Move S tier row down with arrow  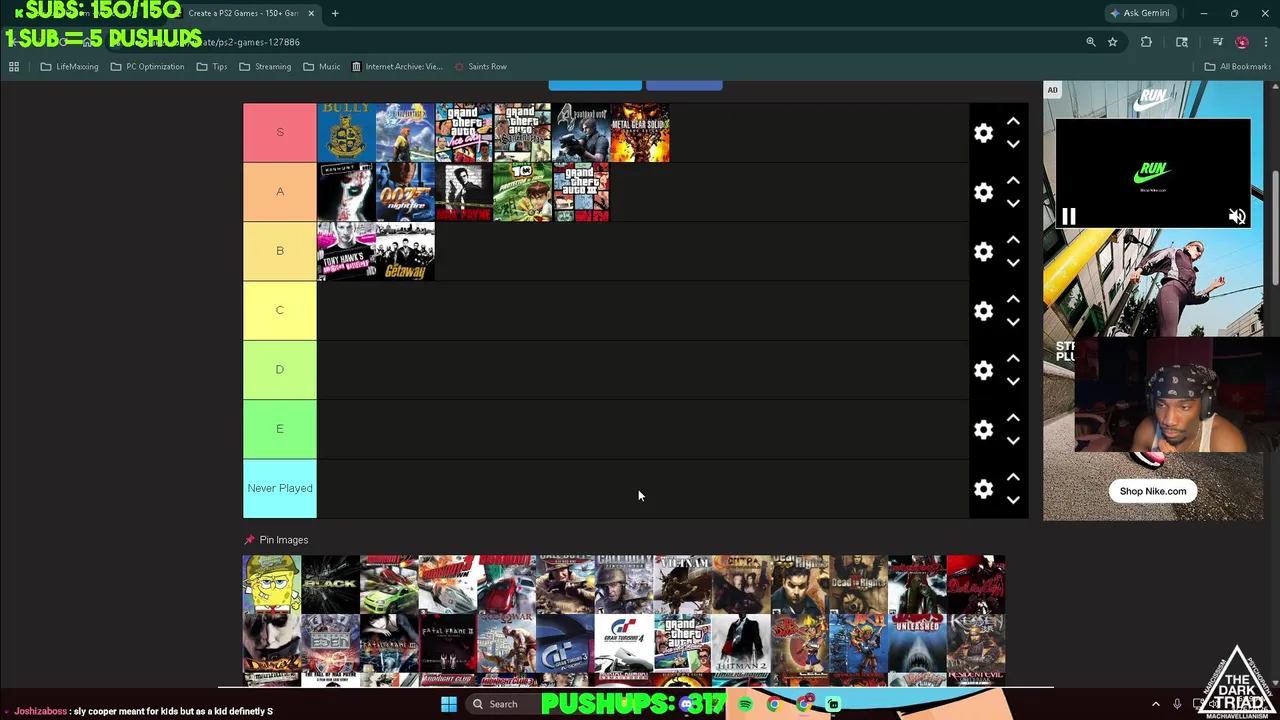coord(1013,144)
